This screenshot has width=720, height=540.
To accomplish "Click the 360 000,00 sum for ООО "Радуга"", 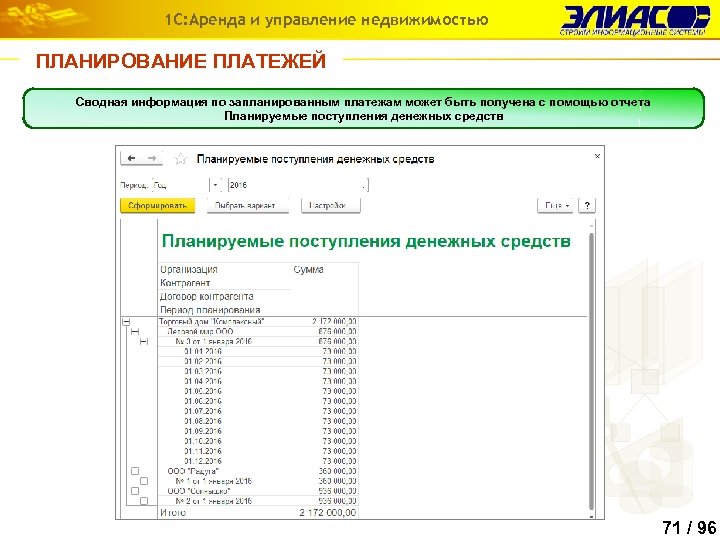I will point(337,471).
